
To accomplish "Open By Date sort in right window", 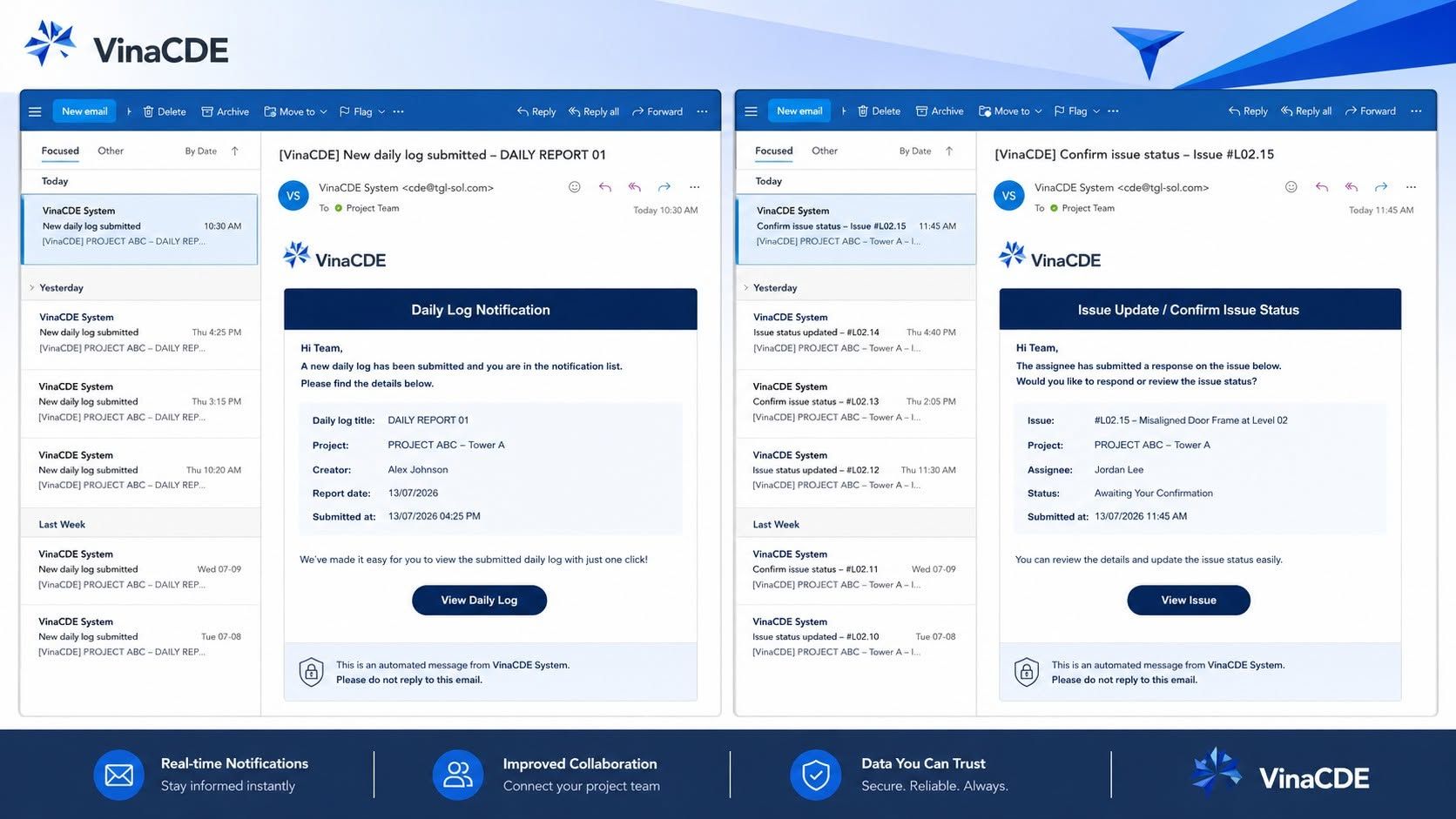I will (x=915, y=151).
